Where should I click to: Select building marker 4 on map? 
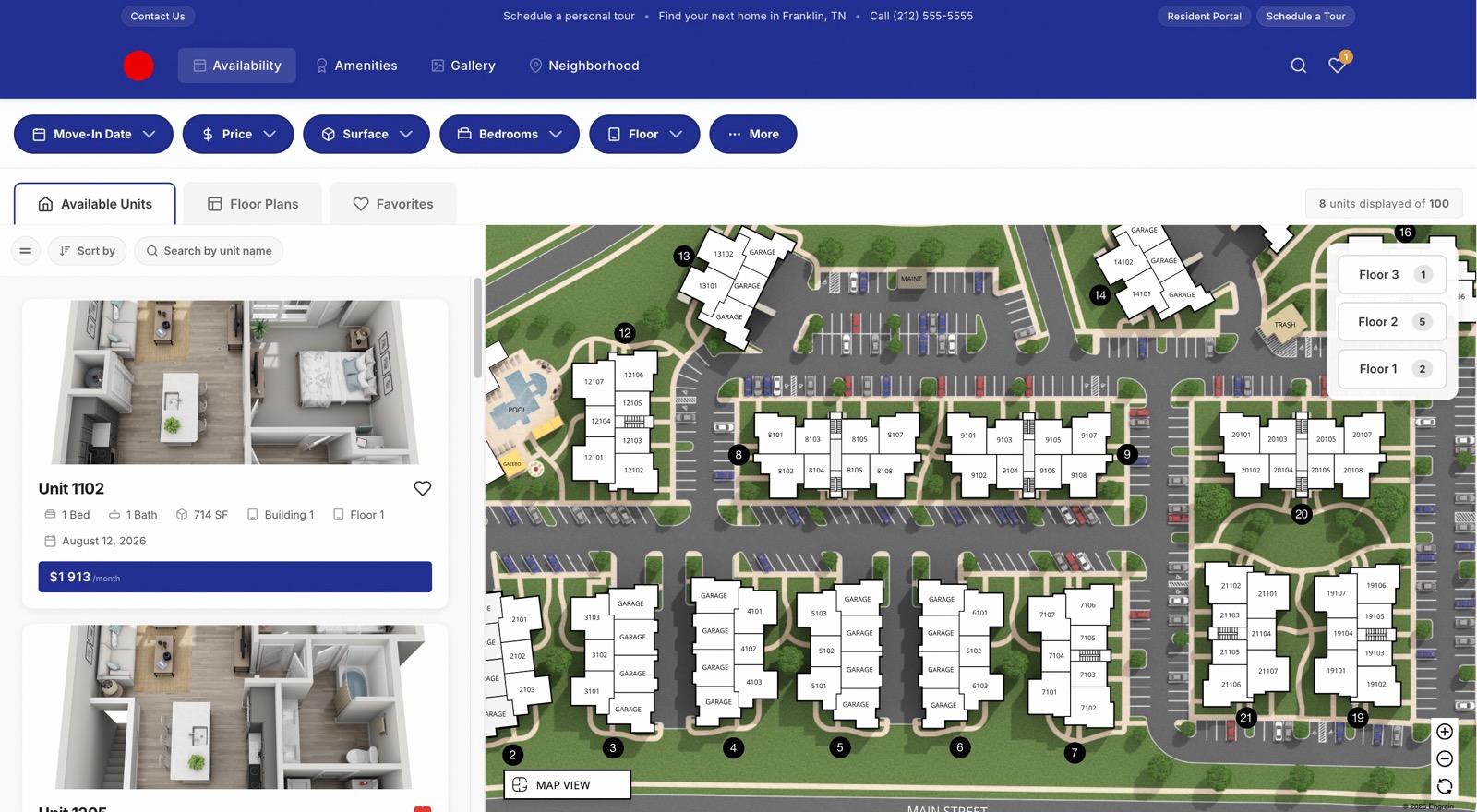(733, 747)
